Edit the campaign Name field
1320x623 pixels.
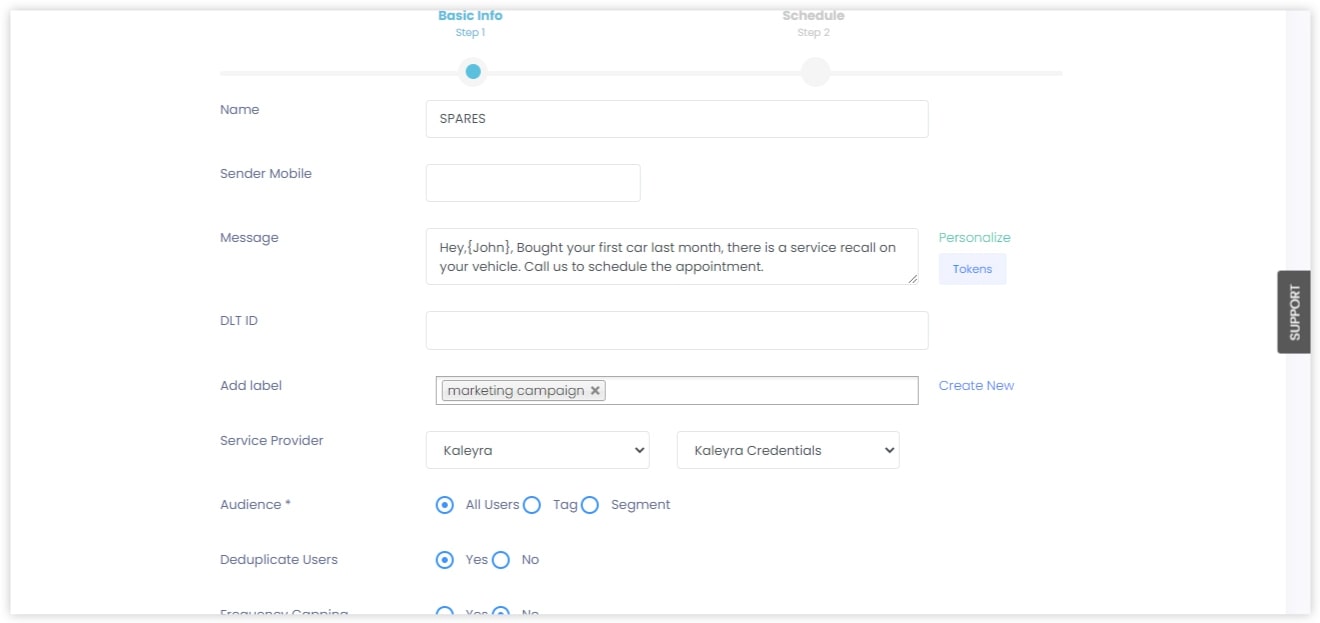[x=677, y=119]
